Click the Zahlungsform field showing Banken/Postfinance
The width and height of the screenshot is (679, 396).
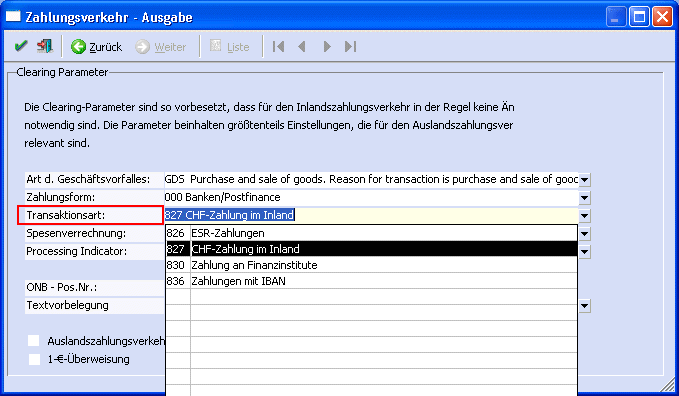click(371, 198)
